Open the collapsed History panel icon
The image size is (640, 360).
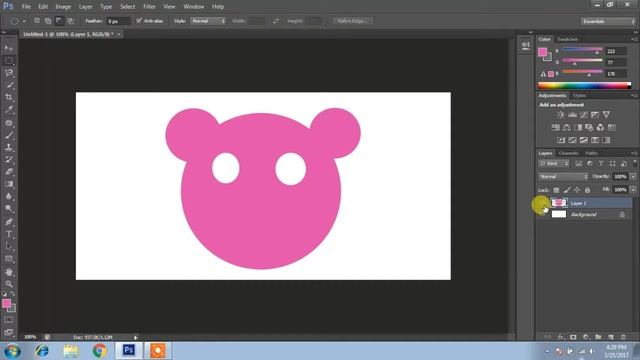(x=526, y=45)
